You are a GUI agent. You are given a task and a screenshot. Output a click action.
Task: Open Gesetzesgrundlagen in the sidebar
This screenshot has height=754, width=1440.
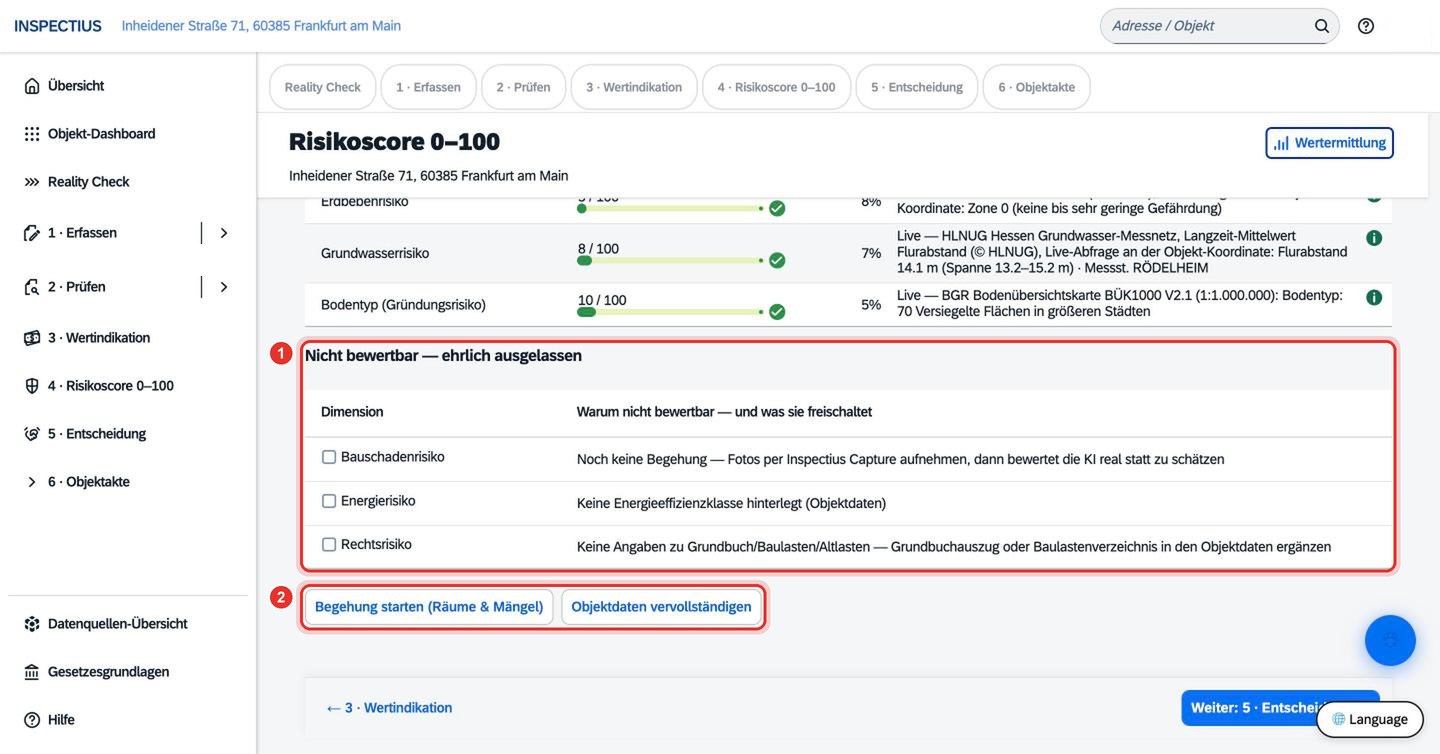pos(108,672)
